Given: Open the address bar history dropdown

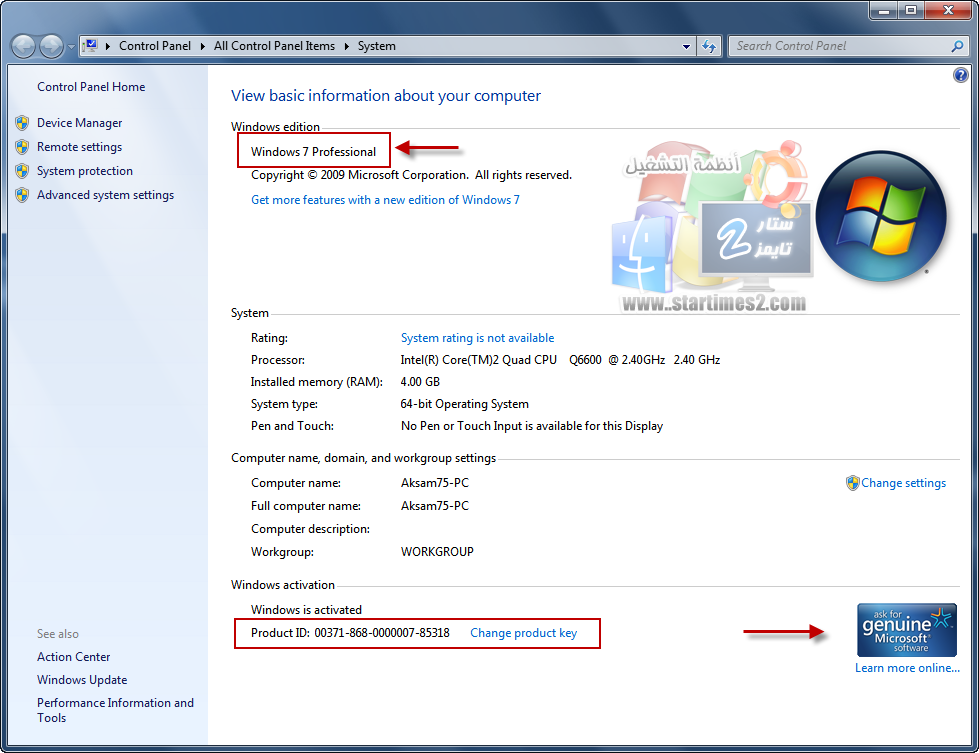Looking at the screenshot, I should pos(686,46).
